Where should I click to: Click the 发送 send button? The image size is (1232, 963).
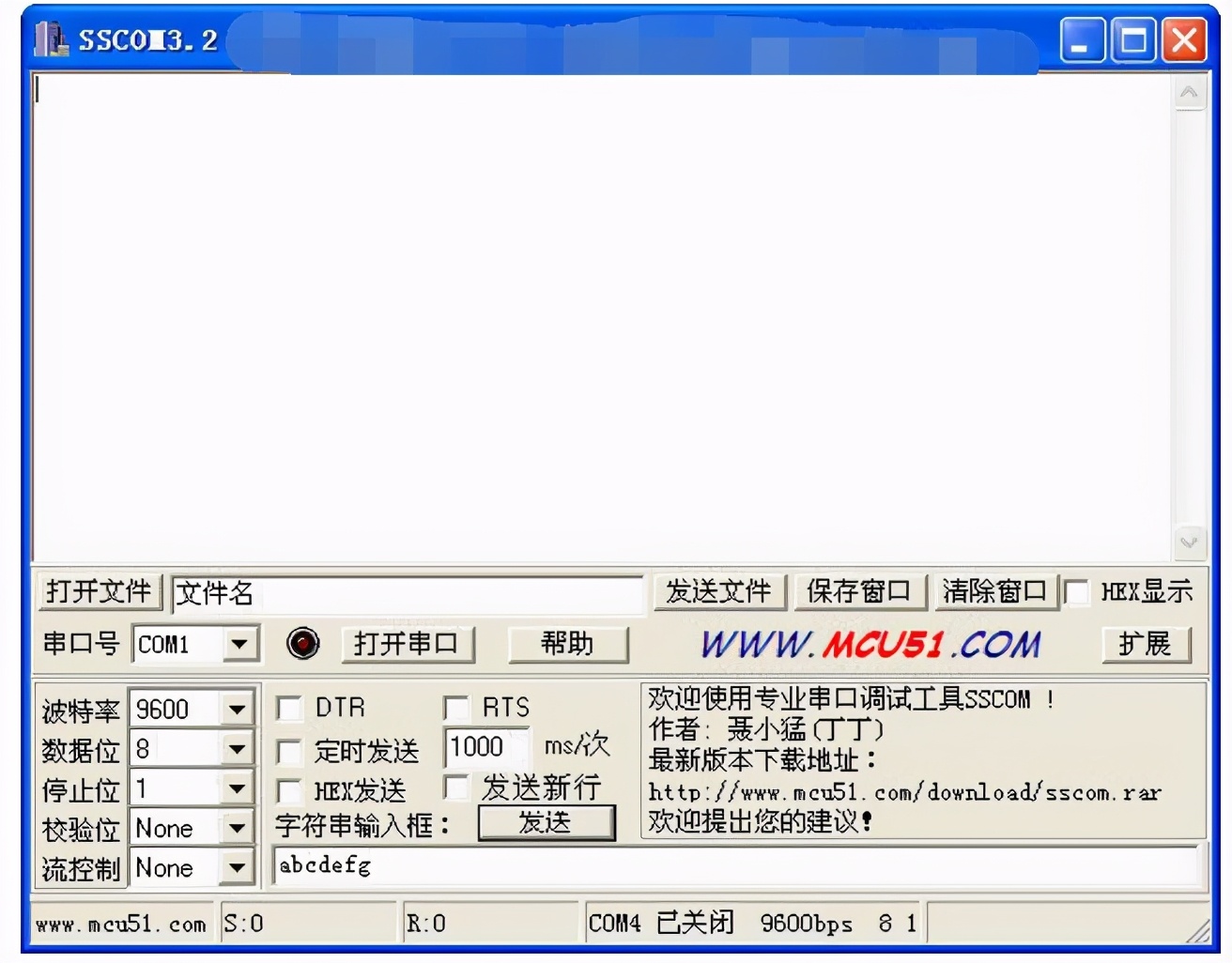point(546,823)
